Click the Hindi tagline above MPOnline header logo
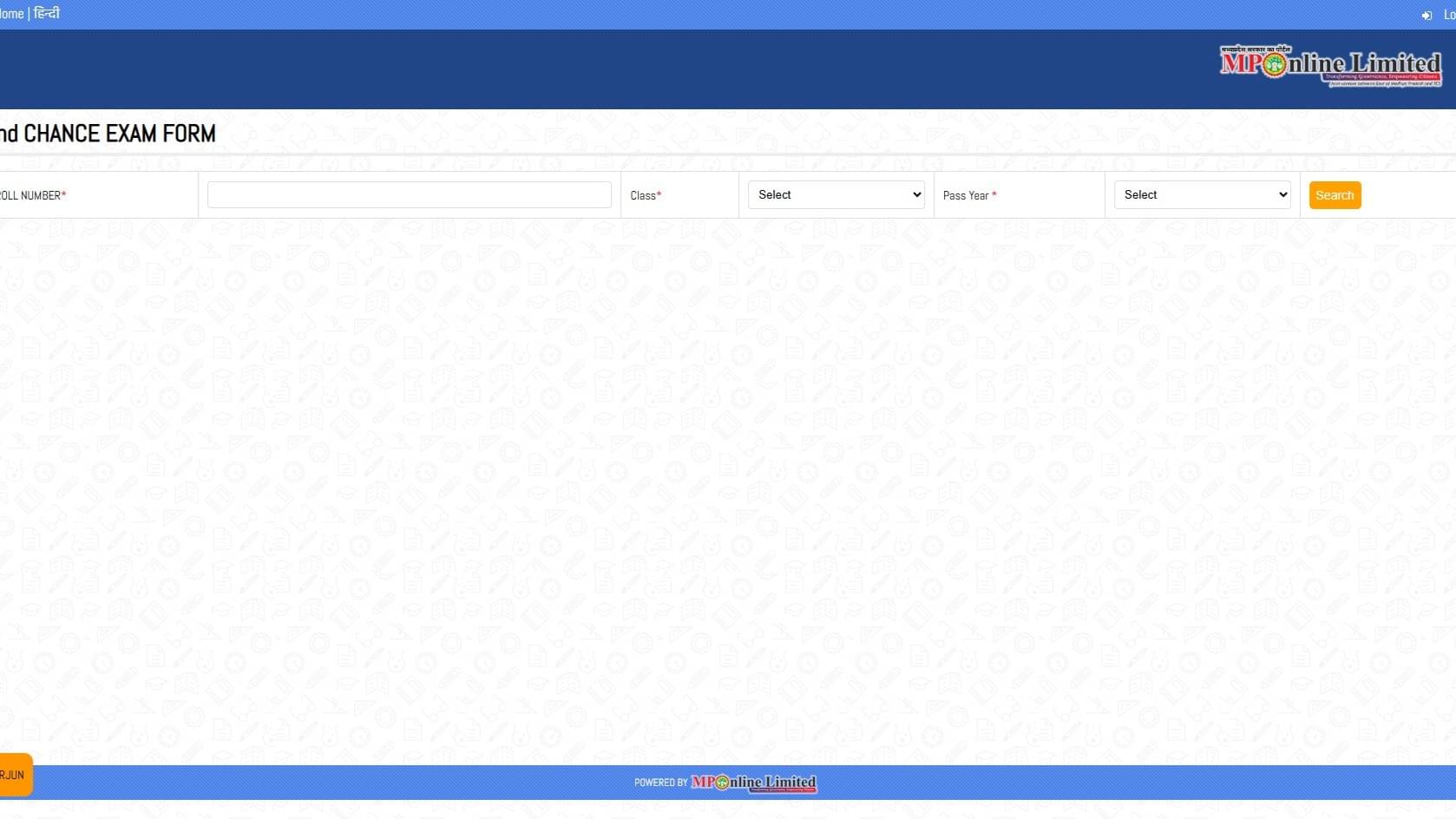 pyautogui.click(x=1256, y=49)
